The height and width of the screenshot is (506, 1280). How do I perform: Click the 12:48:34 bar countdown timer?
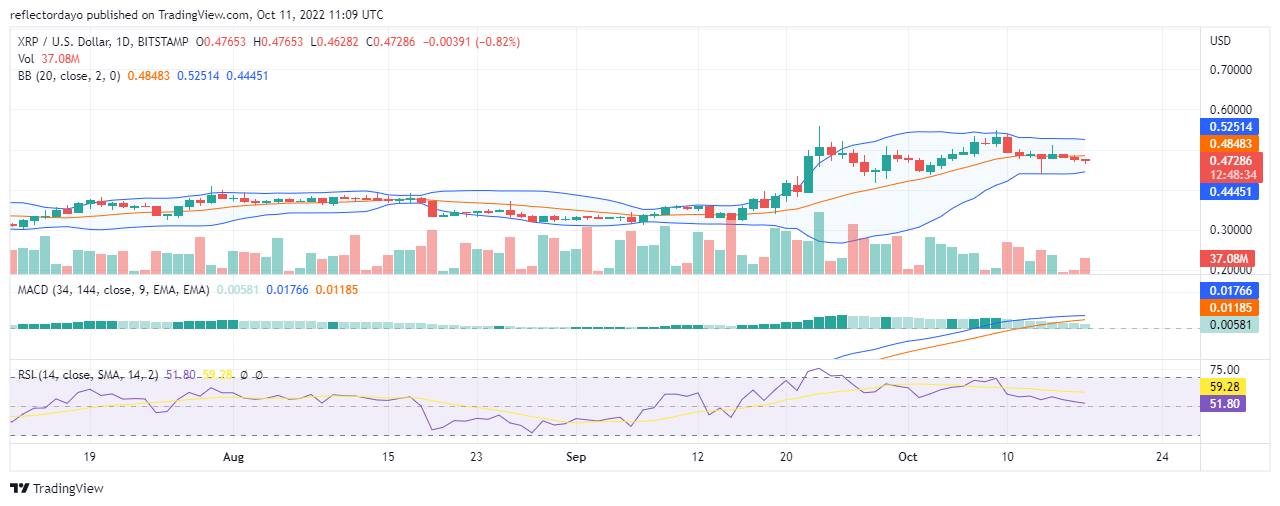point(1230,174)
